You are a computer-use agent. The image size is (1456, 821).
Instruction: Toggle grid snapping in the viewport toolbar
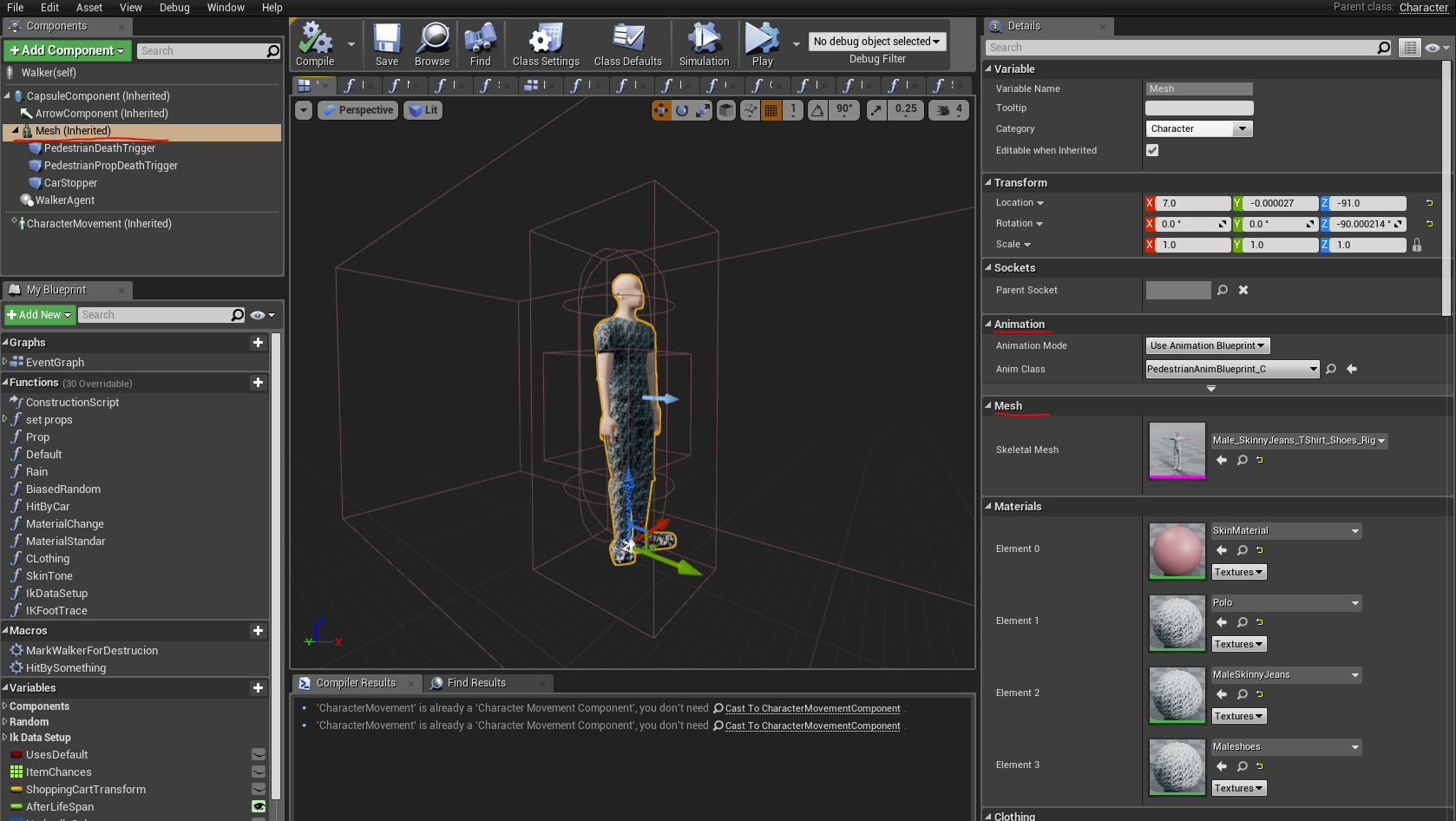pyautogui.click(x=771, y=110)
